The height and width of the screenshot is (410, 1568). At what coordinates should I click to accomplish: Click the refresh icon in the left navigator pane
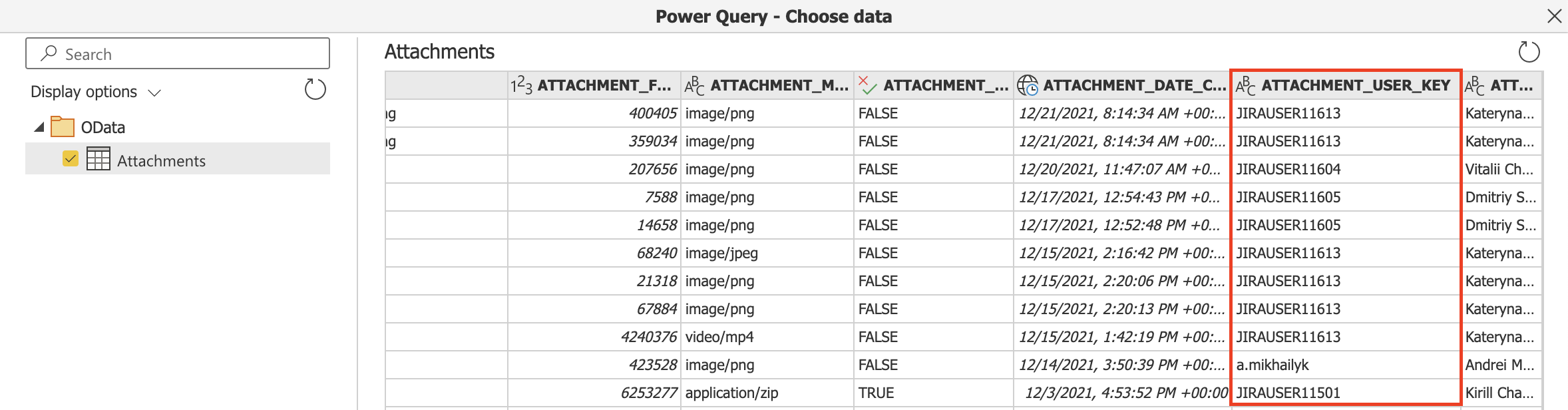(x=315, y=89)
